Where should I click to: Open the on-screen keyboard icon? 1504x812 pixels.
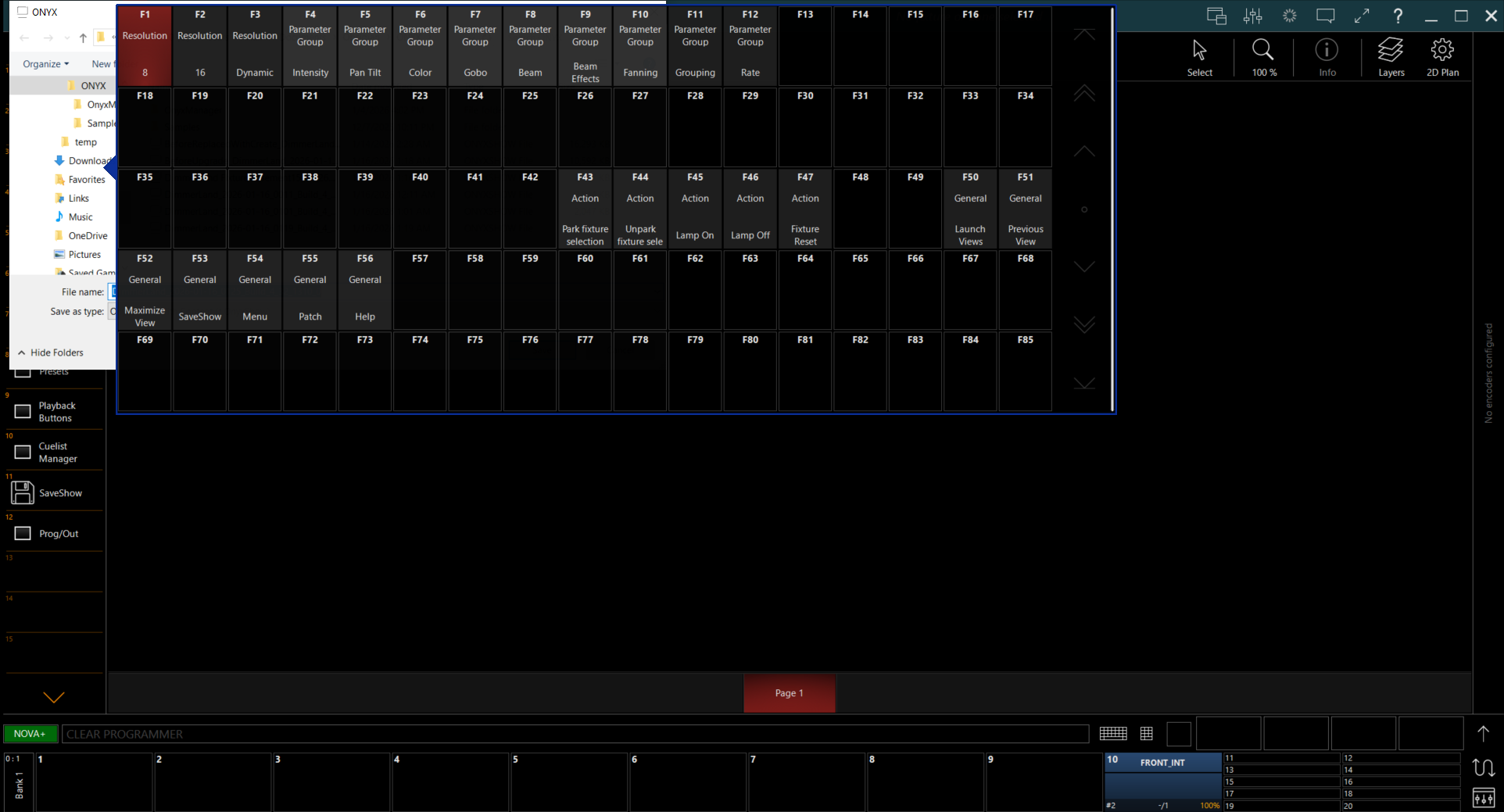coord(1112,733)
